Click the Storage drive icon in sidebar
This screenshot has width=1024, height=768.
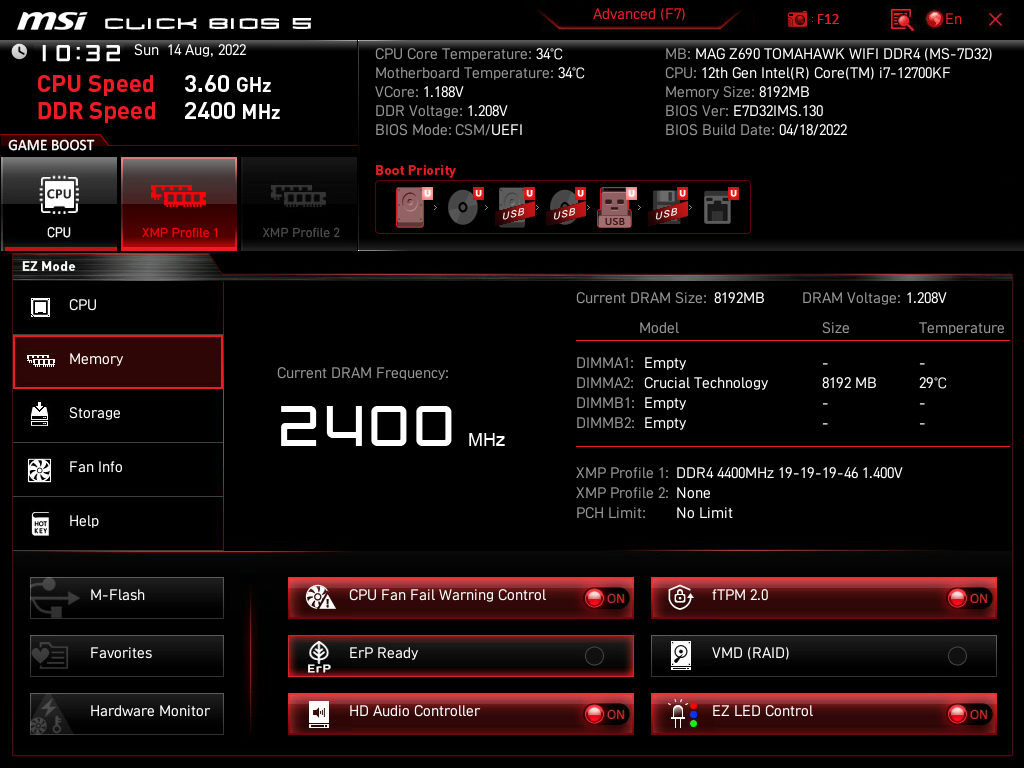40,414
